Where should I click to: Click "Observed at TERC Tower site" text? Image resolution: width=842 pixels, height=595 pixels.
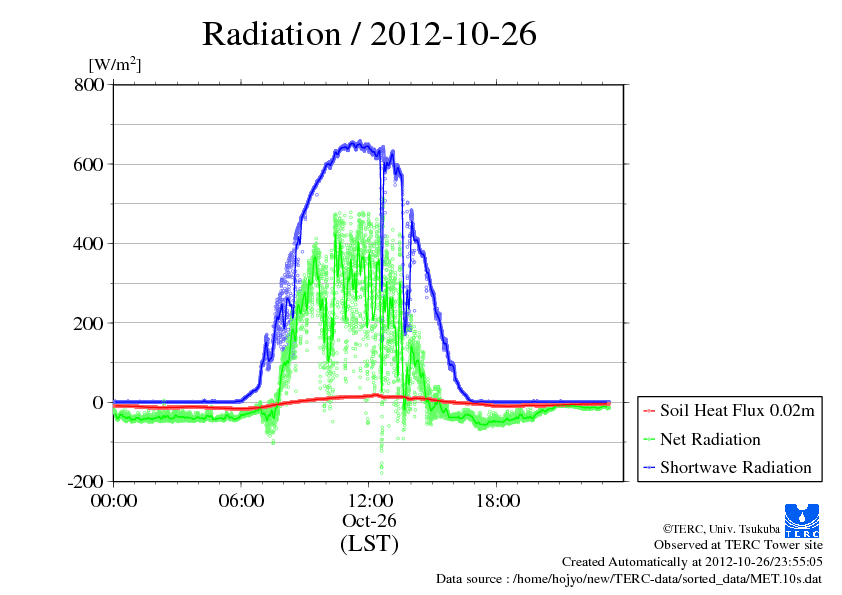tap(738, 545)
